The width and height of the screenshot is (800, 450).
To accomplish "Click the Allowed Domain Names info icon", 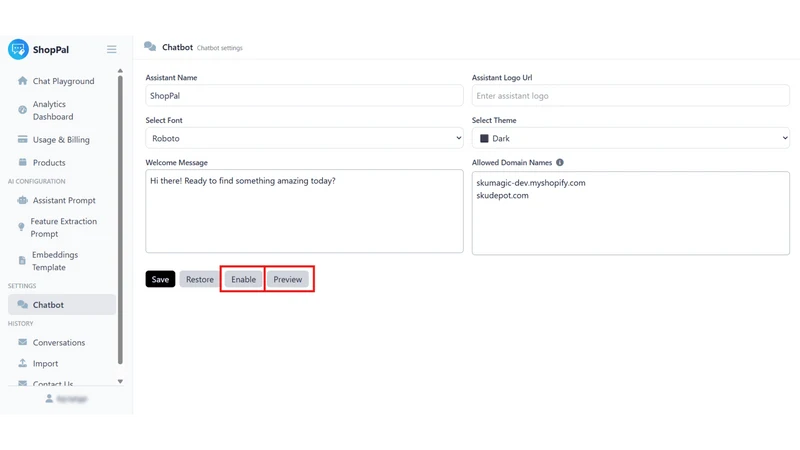I will coord(560,162).
